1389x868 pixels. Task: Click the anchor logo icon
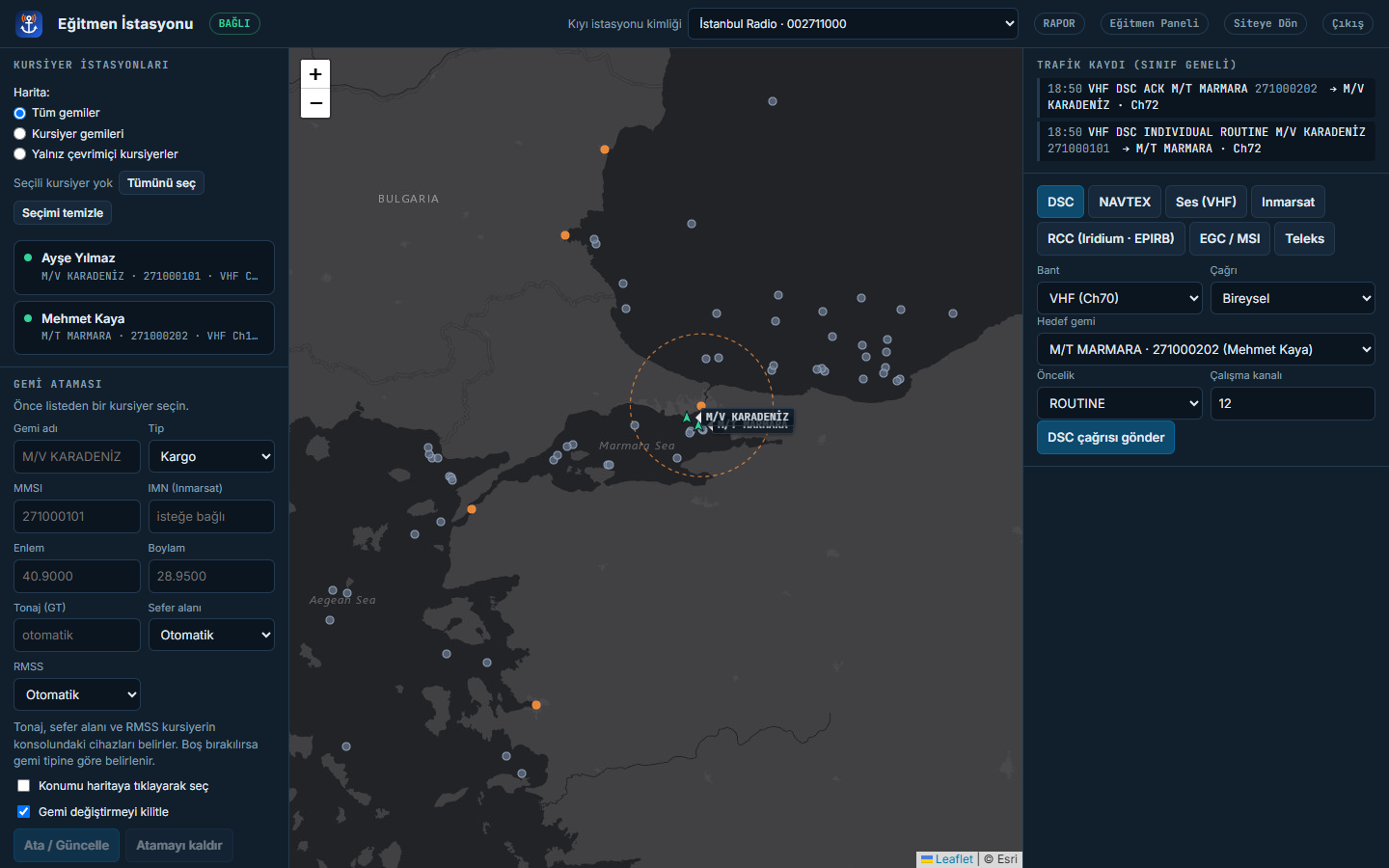point(30,24)
